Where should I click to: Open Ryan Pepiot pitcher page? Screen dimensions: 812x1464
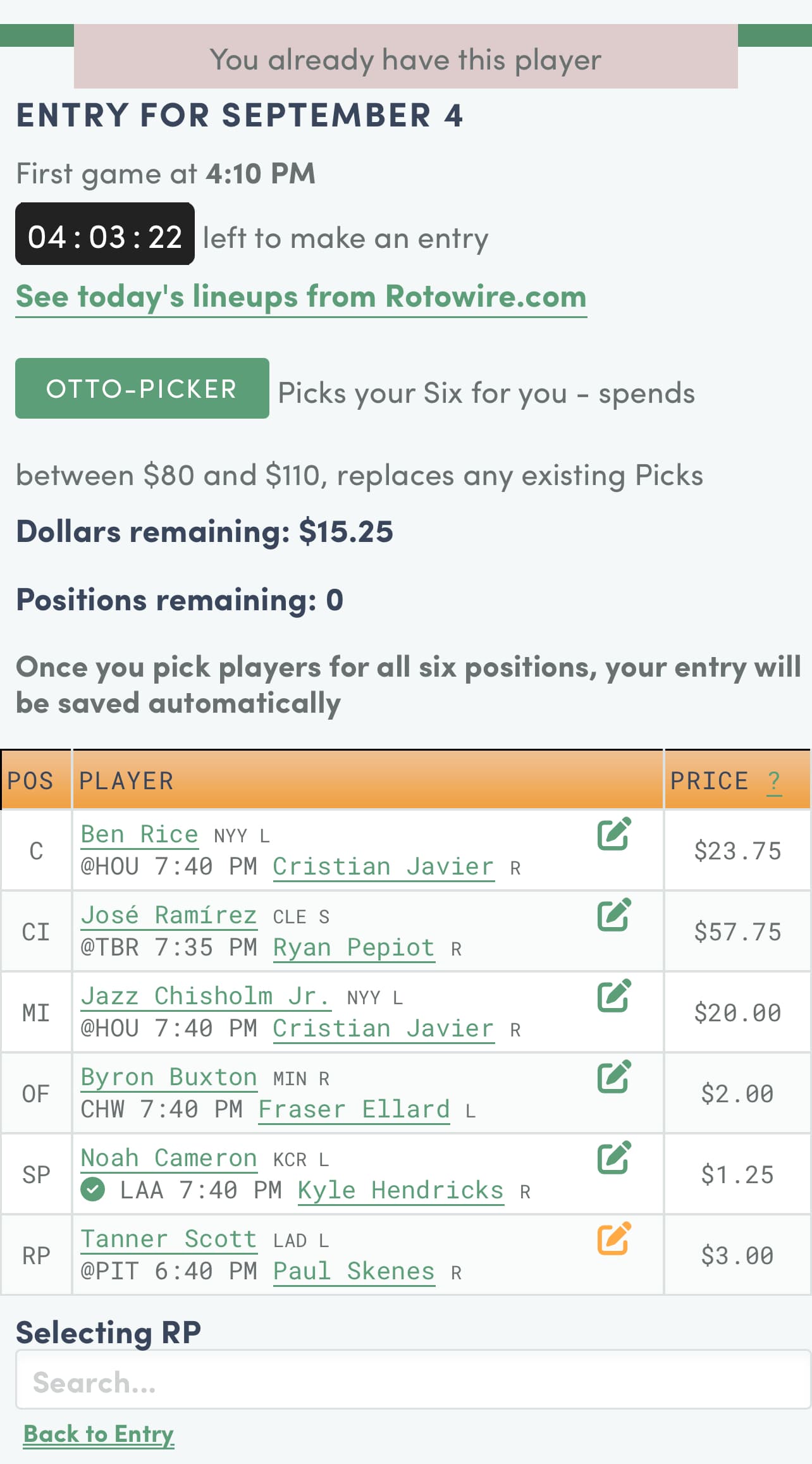pos(354,947)
